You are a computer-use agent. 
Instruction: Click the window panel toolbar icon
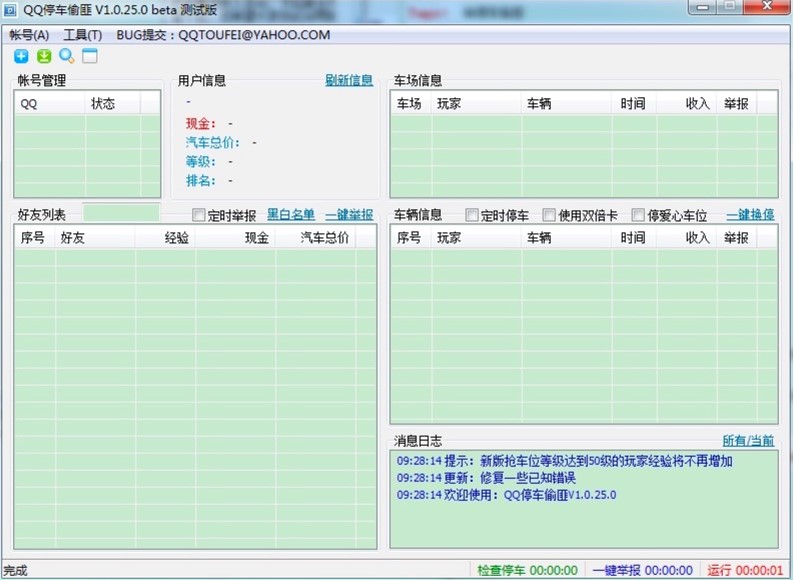90,56
